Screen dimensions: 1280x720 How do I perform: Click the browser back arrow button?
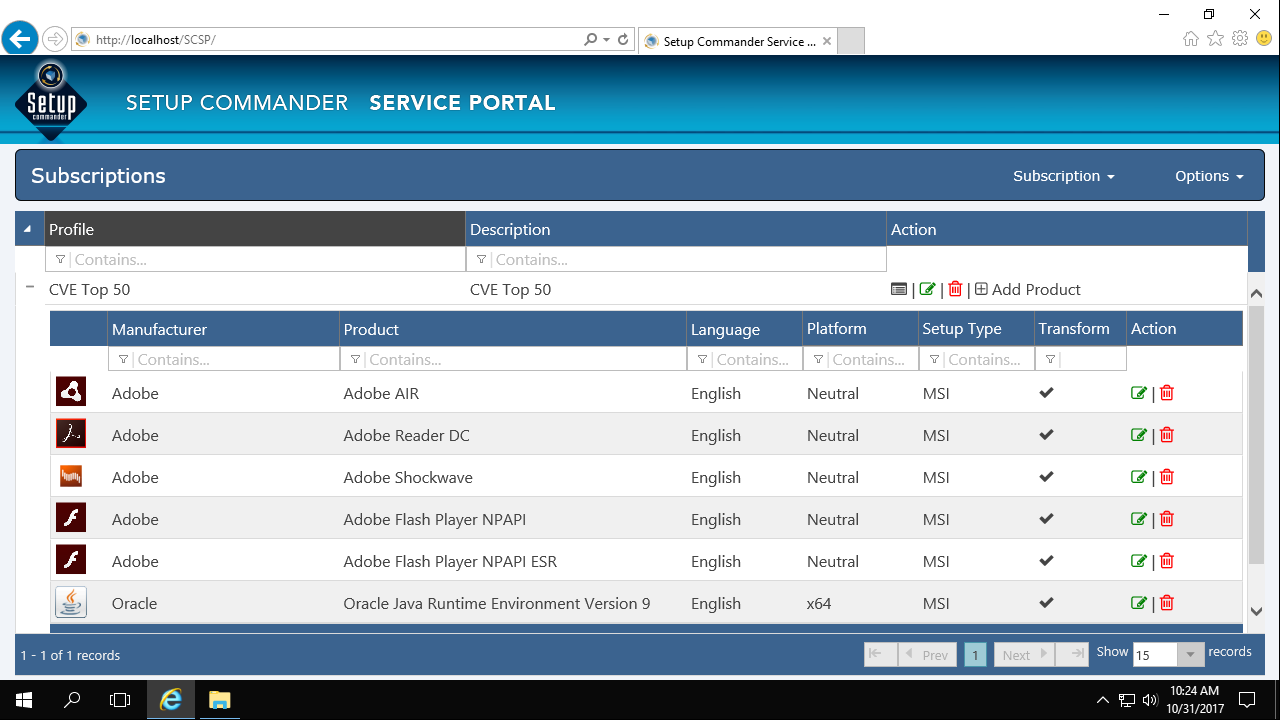(20, 39)
